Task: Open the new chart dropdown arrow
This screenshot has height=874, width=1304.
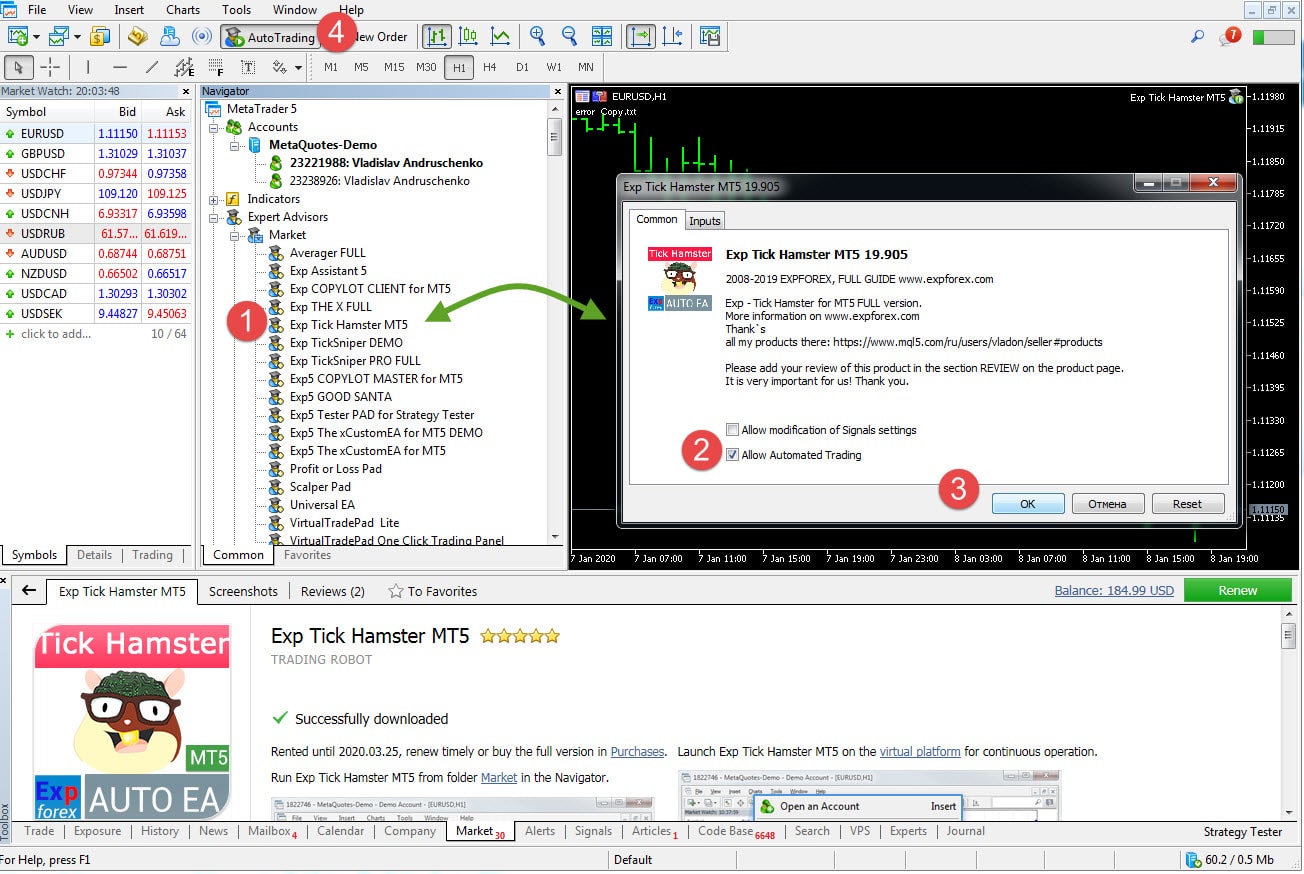Action: (x=37, y=37)
